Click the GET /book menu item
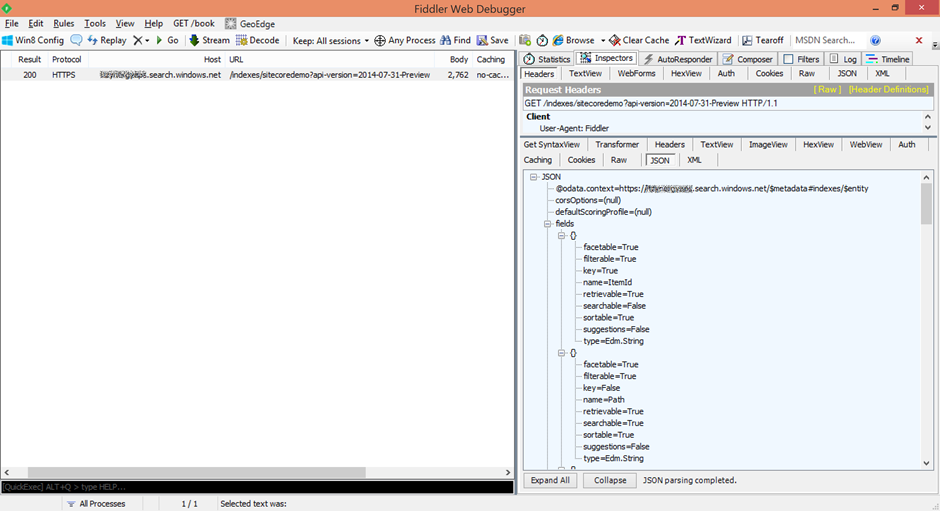This screenshot has width=940, height=511. point(194,23)
